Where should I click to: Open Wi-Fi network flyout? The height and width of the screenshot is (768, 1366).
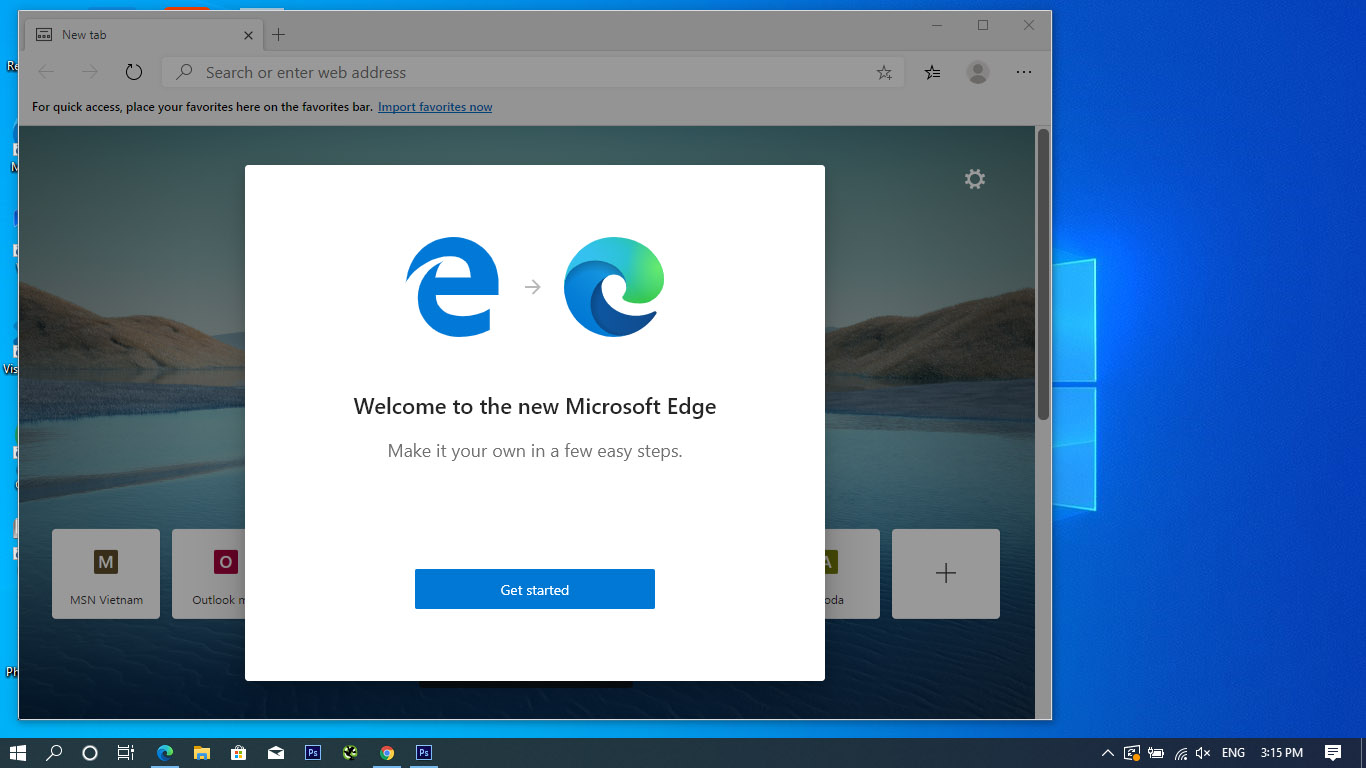point(1180,753)
